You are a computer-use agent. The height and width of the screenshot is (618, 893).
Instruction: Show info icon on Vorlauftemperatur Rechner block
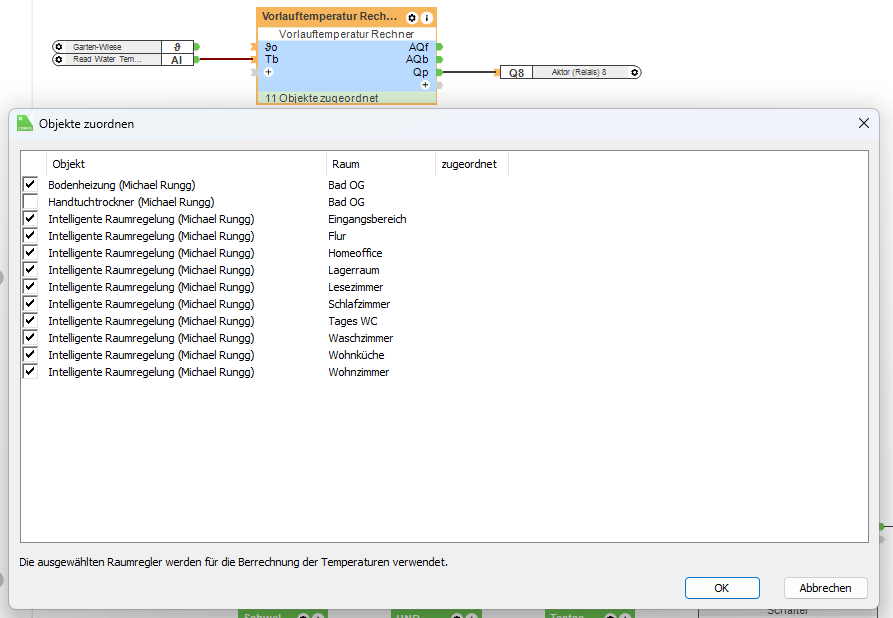427,18
